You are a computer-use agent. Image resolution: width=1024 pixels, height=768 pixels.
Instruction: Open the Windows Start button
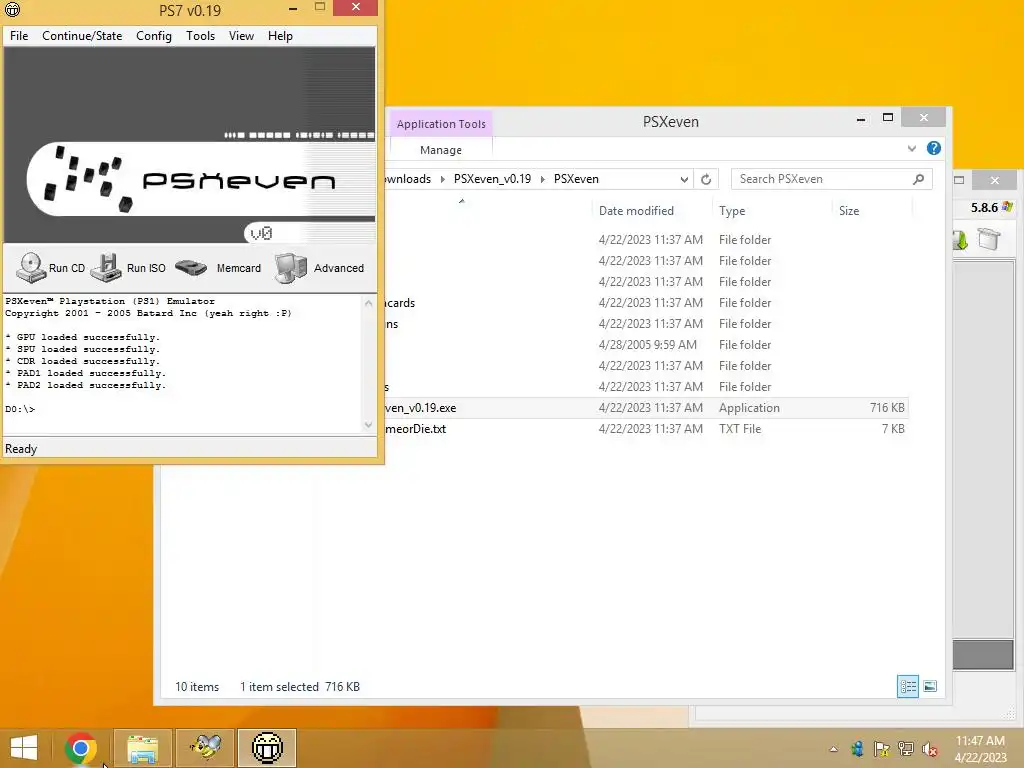point(24,748)
